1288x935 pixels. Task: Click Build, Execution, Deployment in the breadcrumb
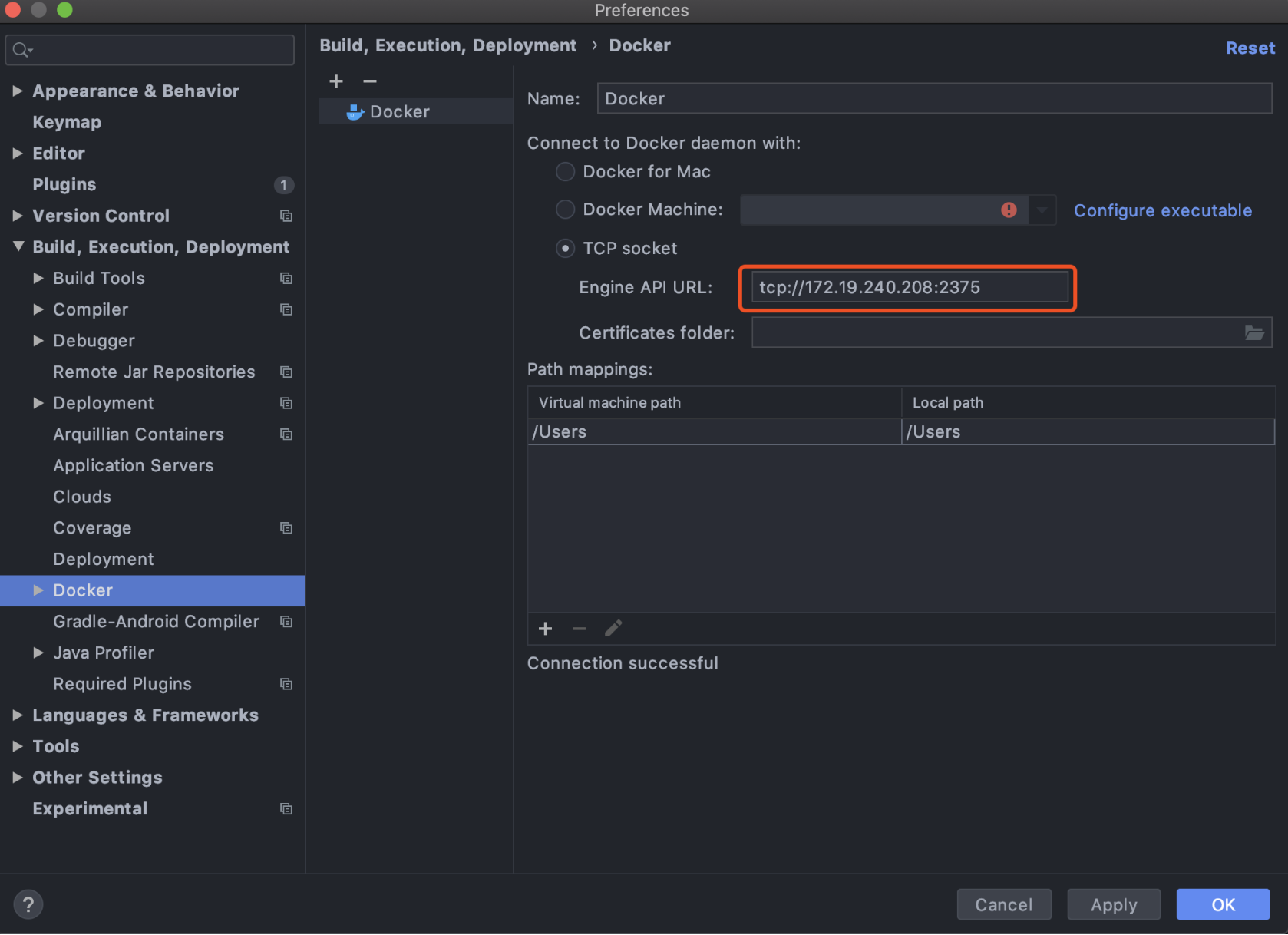(447, 45)
